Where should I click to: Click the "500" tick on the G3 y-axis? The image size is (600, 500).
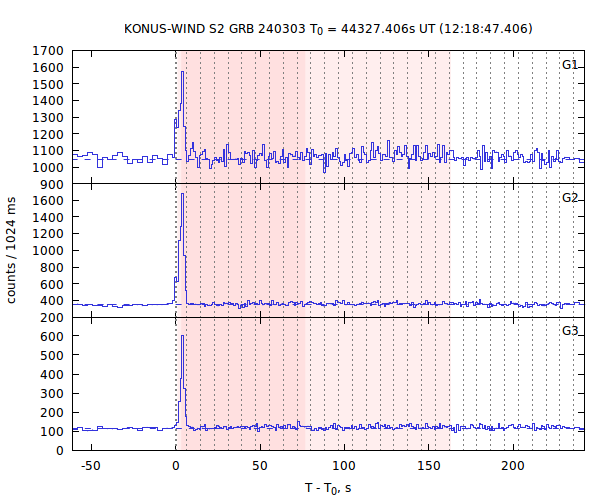tap(52, 355)
